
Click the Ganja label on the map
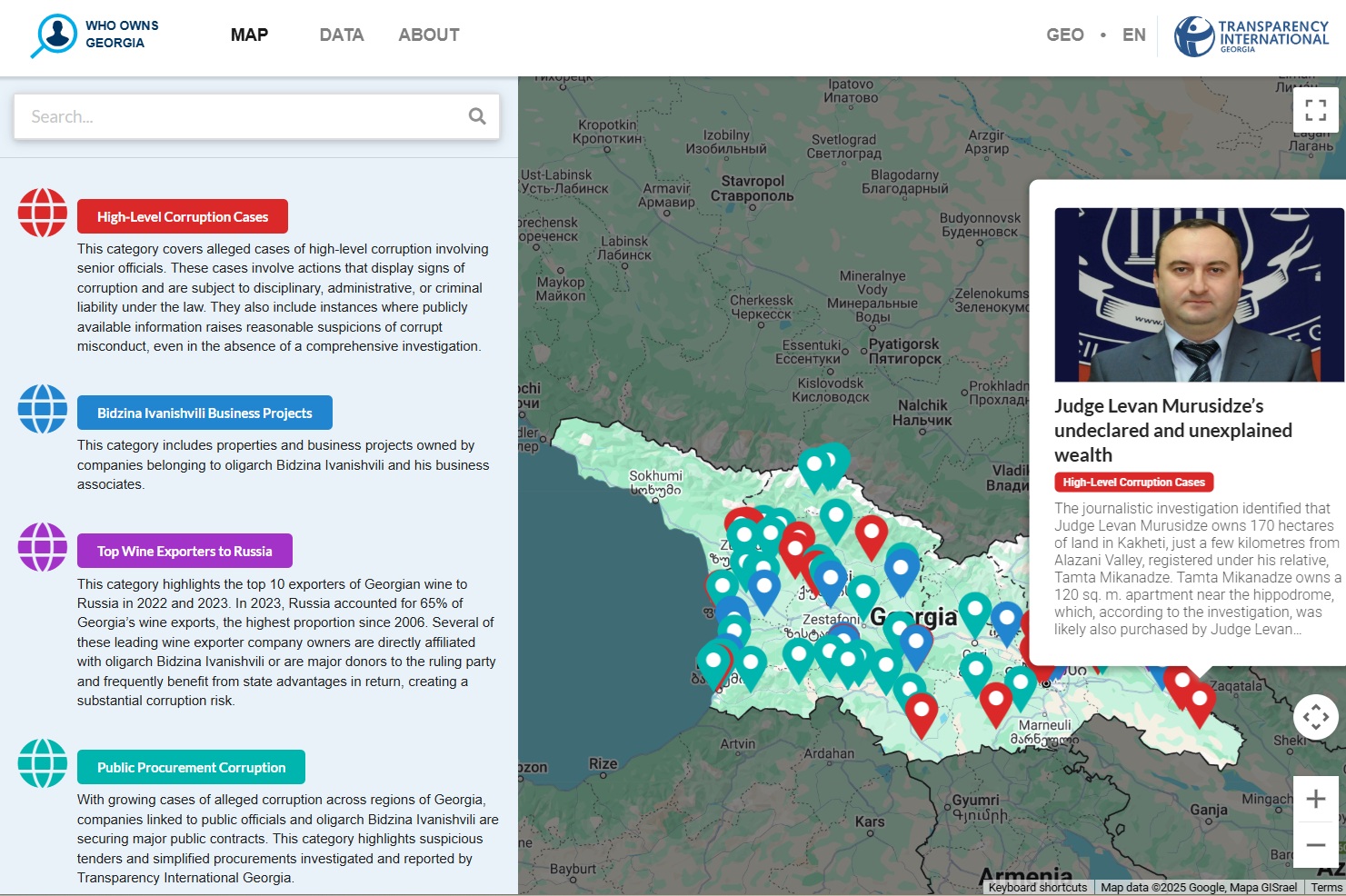1209,810
